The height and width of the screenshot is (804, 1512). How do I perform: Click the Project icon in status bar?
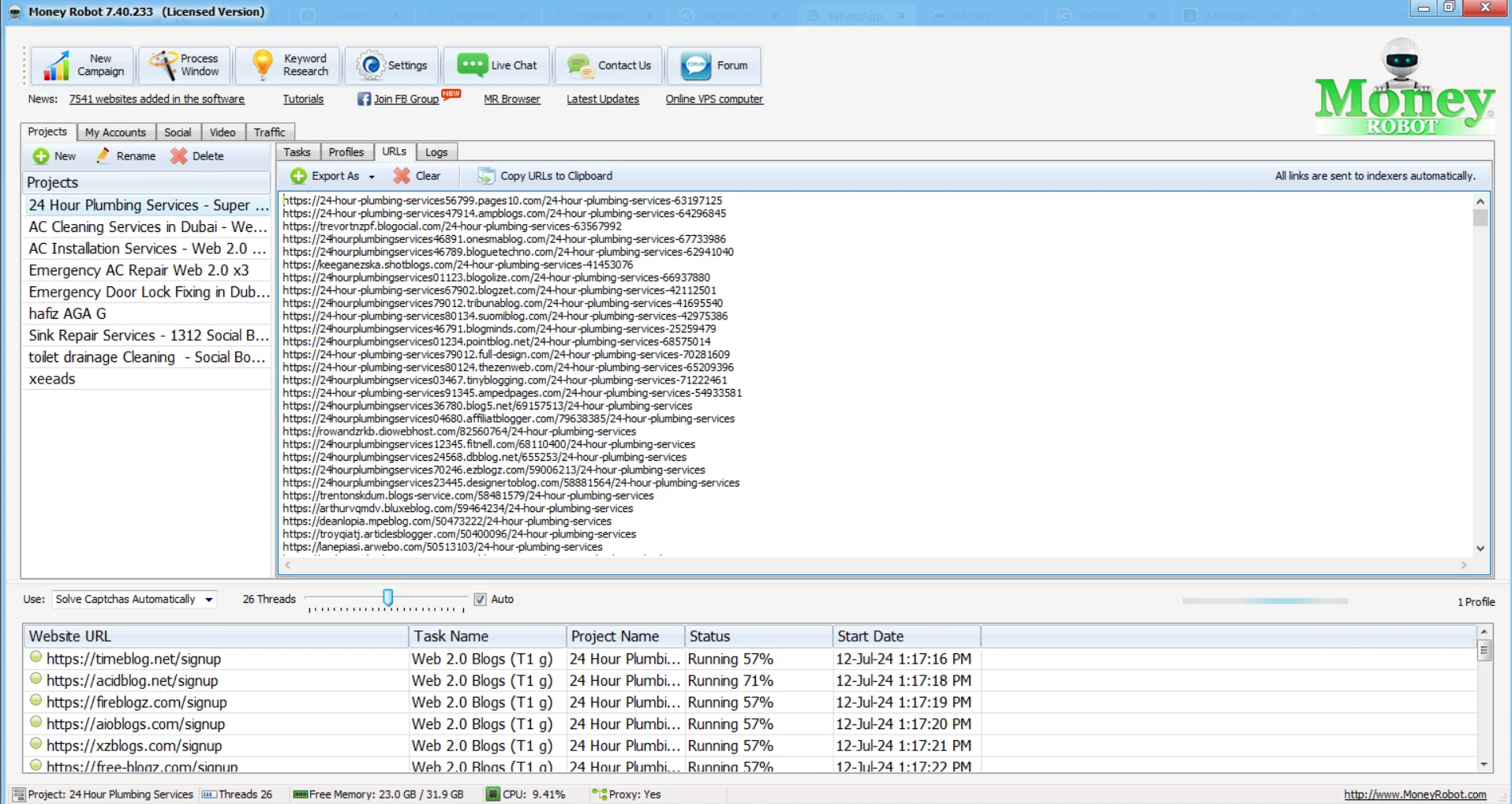pyautogui.click(x=19, y=795)
